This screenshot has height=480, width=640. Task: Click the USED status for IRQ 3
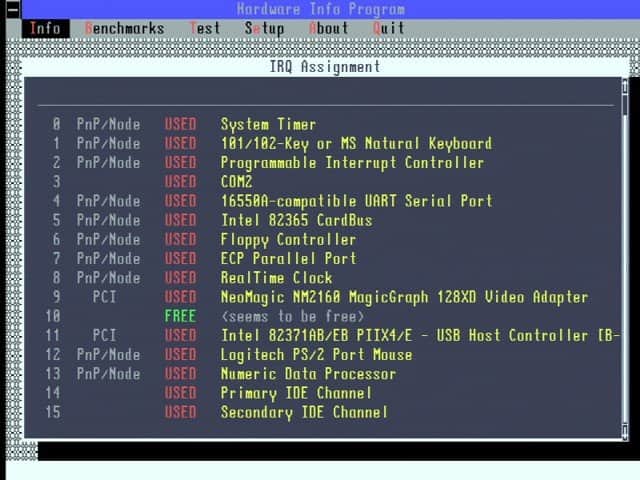[180, 182]
